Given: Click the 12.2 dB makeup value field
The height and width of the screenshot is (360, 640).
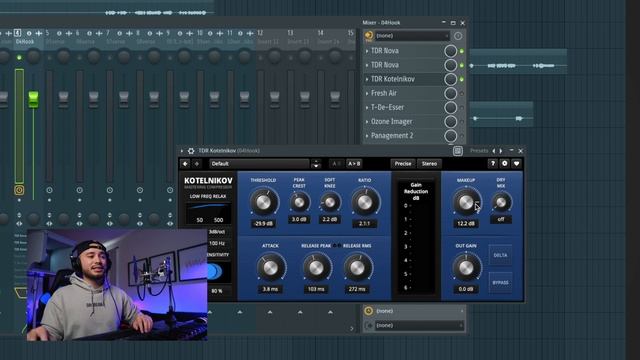Looking at the screenshot, I should tap(466, 224).
